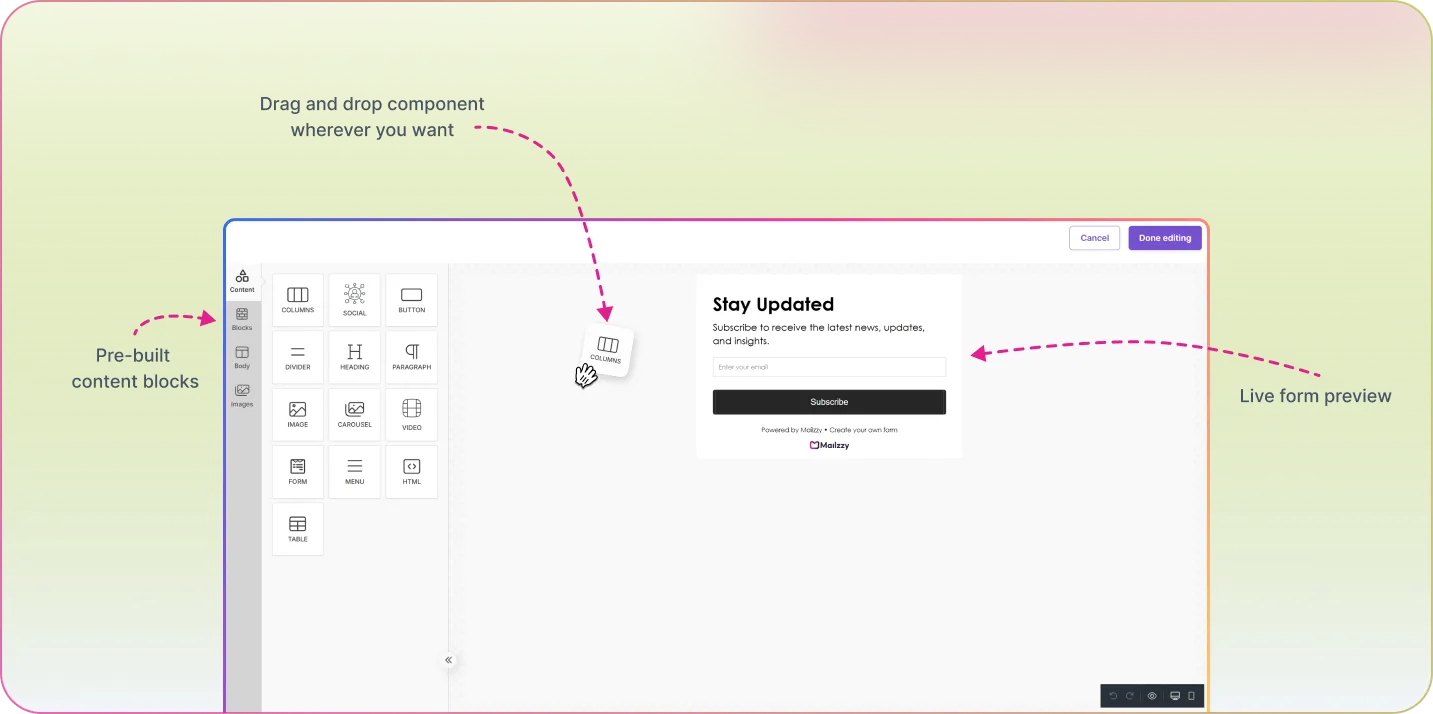Image resolution: width=1433 pixels, height=714 pixels.
Task: Click the Done editing button
Action: pos(1165,238)
